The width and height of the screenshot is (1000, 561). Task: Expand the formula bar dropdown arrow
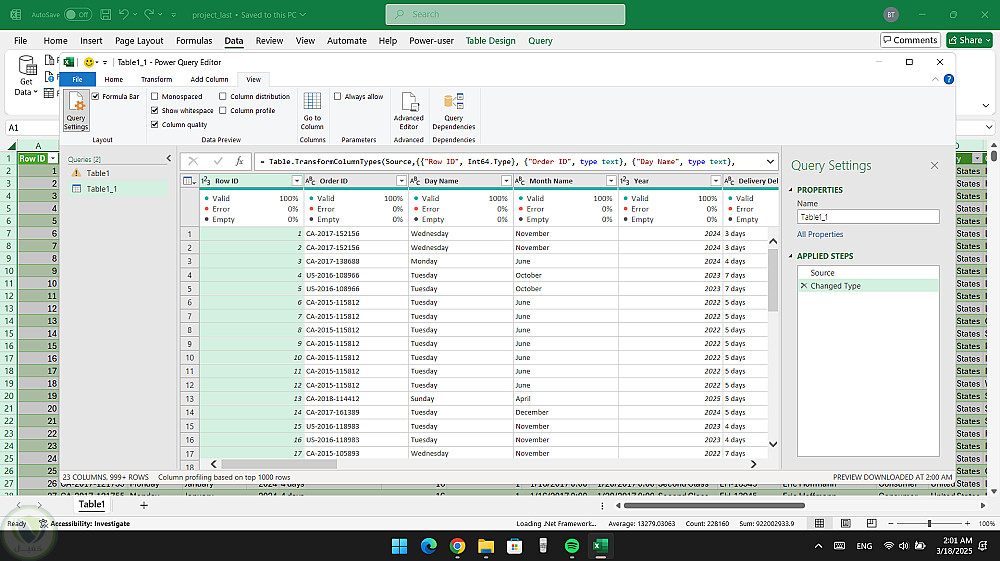tap(768, 161)
